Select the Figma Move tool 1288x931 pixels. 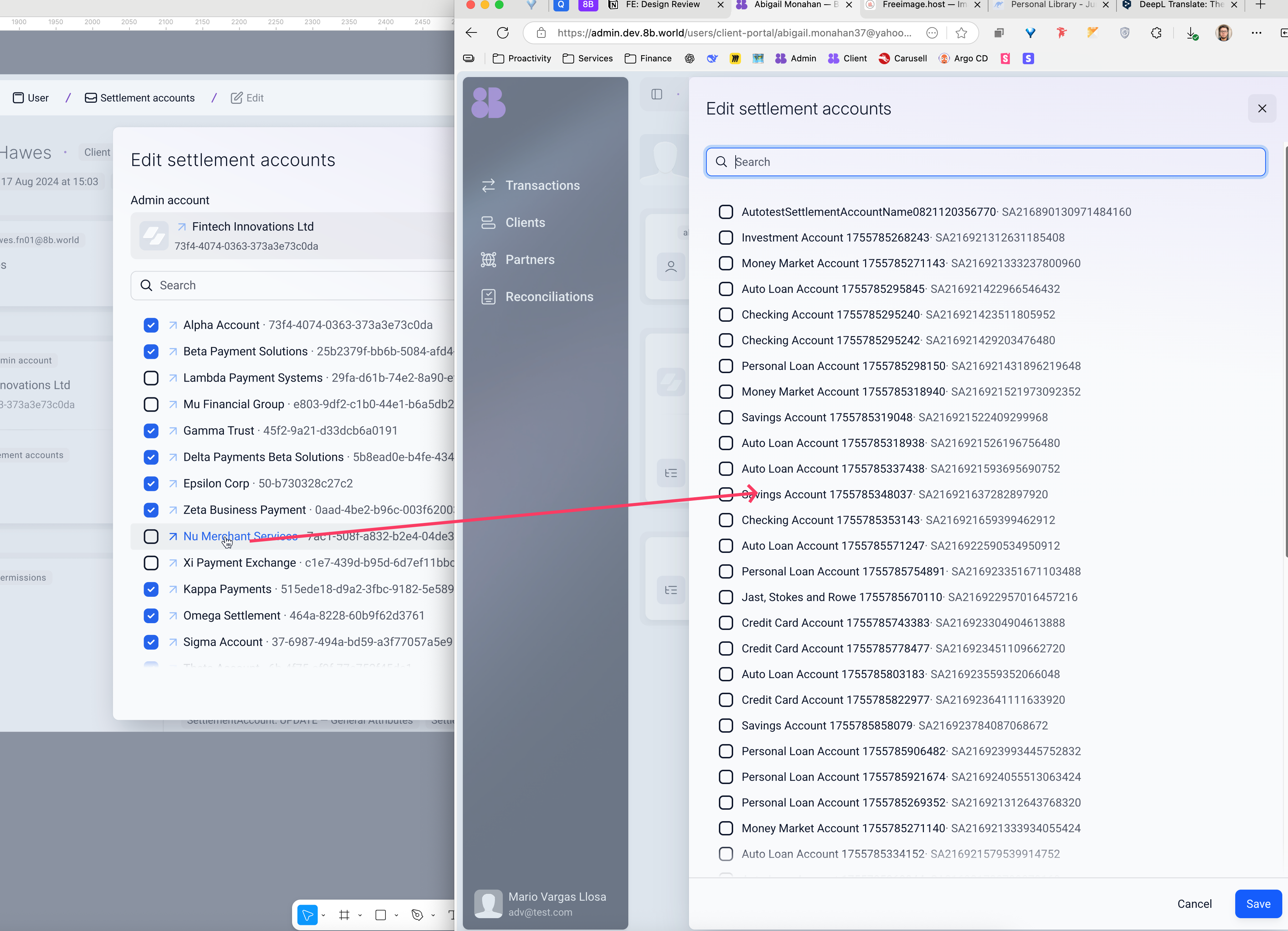307,915
